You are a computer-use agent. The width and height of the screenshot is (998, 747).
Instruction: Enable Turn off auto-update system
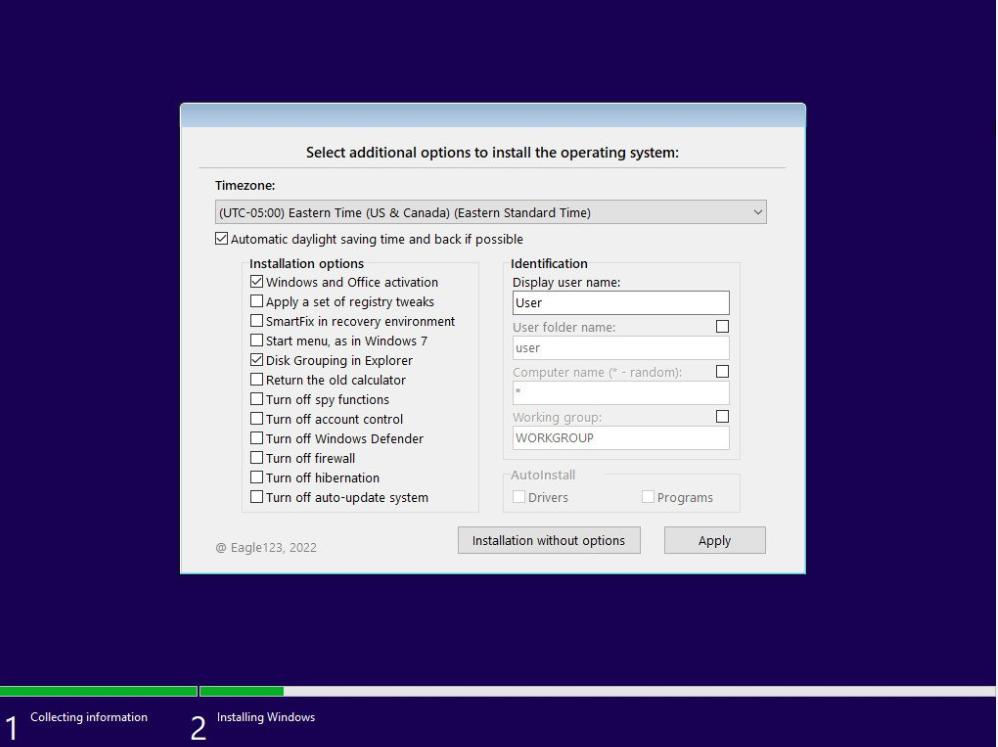257,496
